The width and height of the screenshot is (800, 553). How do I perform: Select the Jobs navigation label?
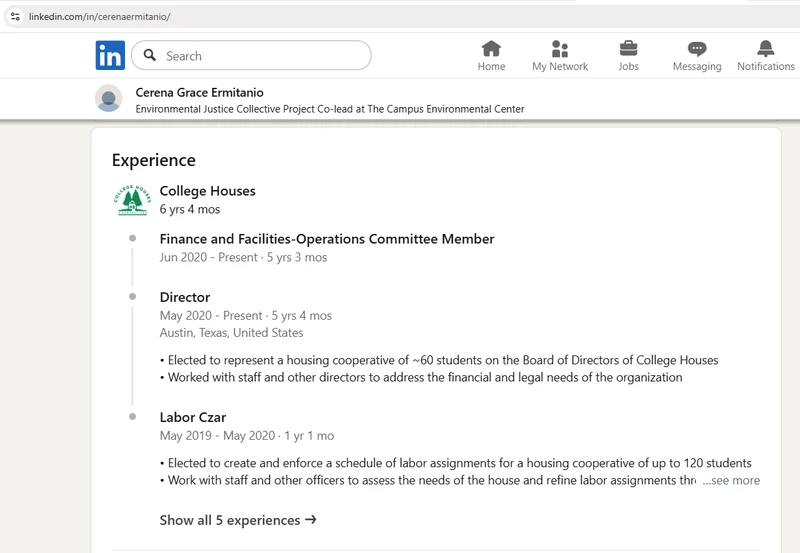[628, 67]
